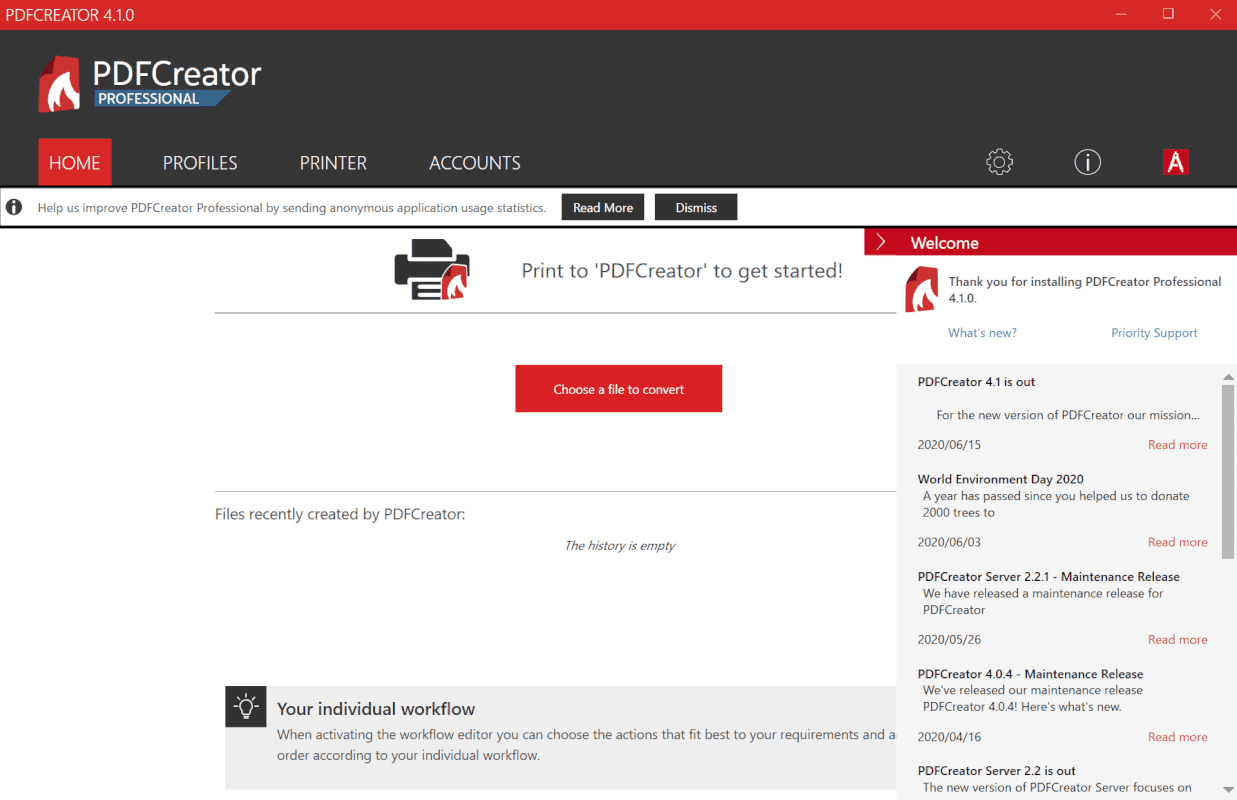Image resolution: width=1237 pixels, height=800 pixels.
Task: Click Choose a file to convert
Action: click(619, 389)
